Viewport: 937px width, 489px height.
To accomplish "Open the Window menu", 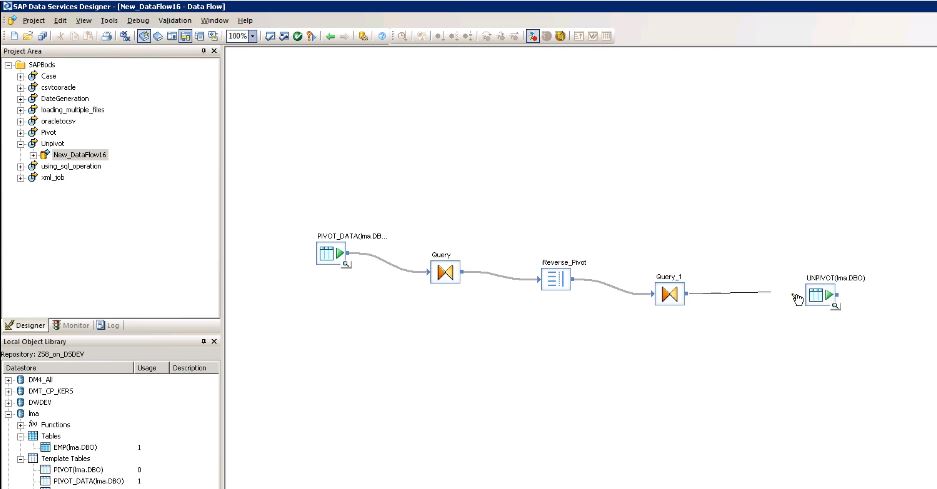I will tap(215, 20).
